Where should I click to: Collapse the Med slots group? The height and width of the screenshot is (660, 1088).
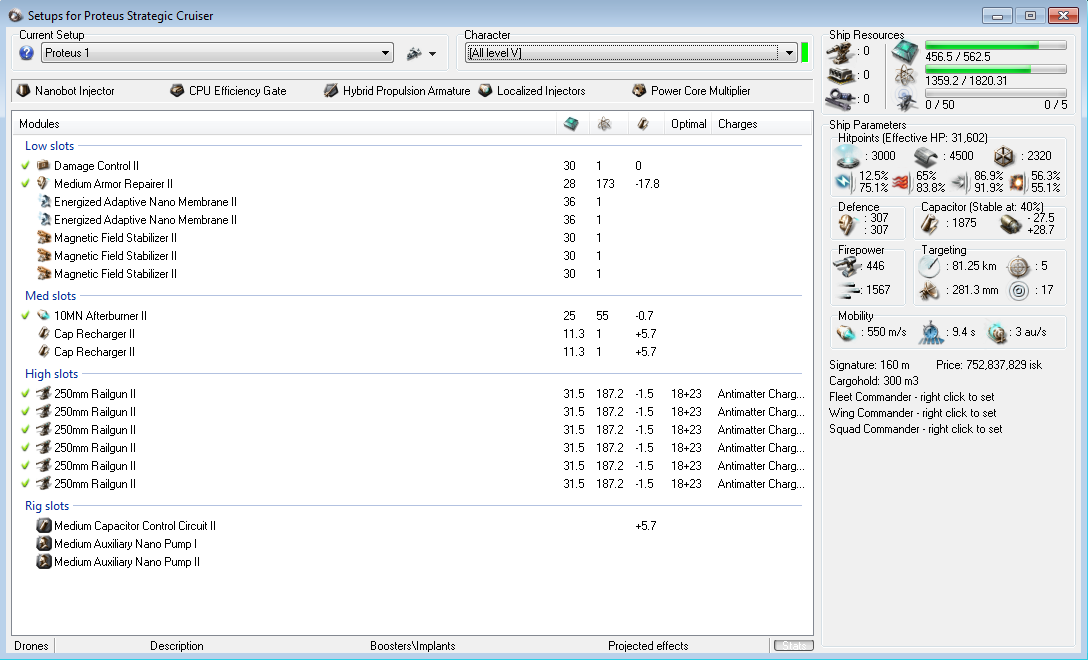point(51,296)
